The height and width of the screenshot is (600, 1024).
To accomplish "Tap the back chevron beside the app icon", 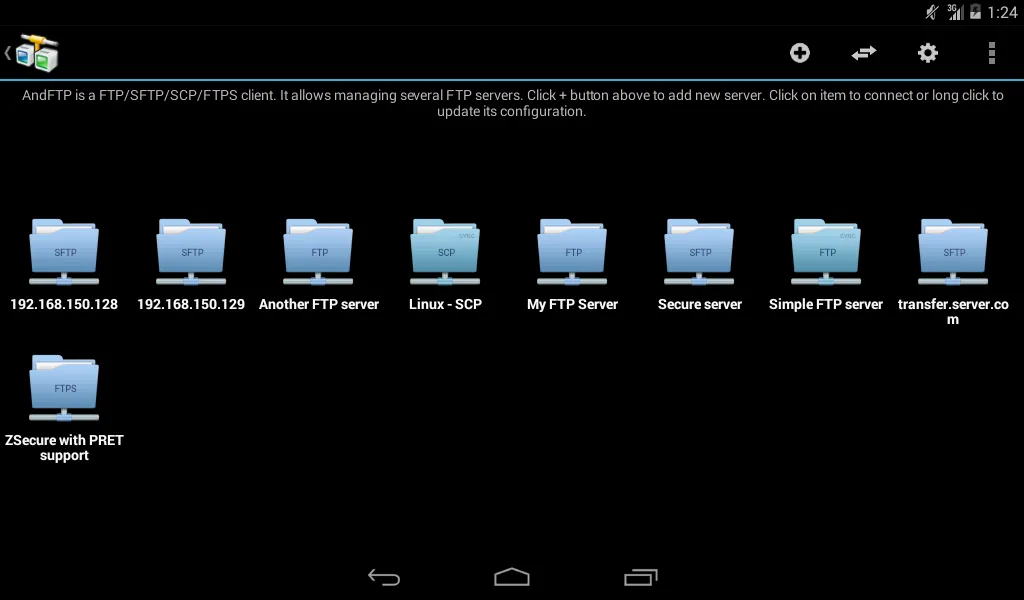I will tap(8, 52).
